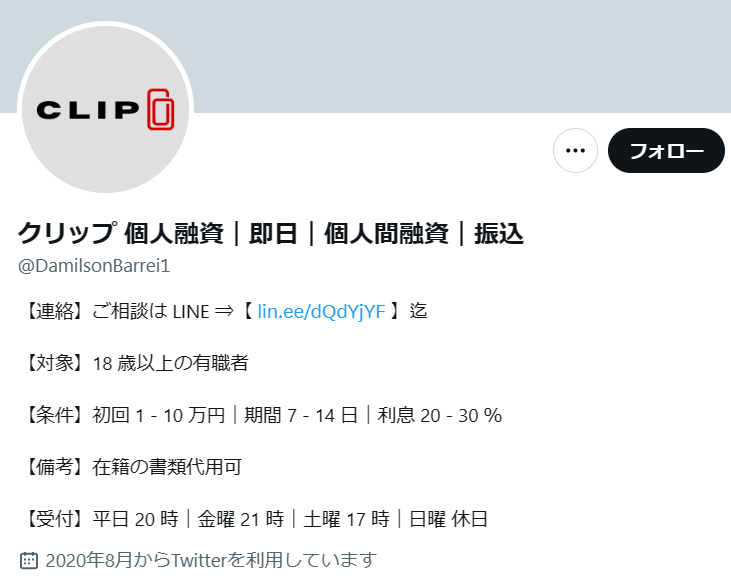
Task: Click the フォロー follow button
Action: pyautogui.click(x=666, y=151)
